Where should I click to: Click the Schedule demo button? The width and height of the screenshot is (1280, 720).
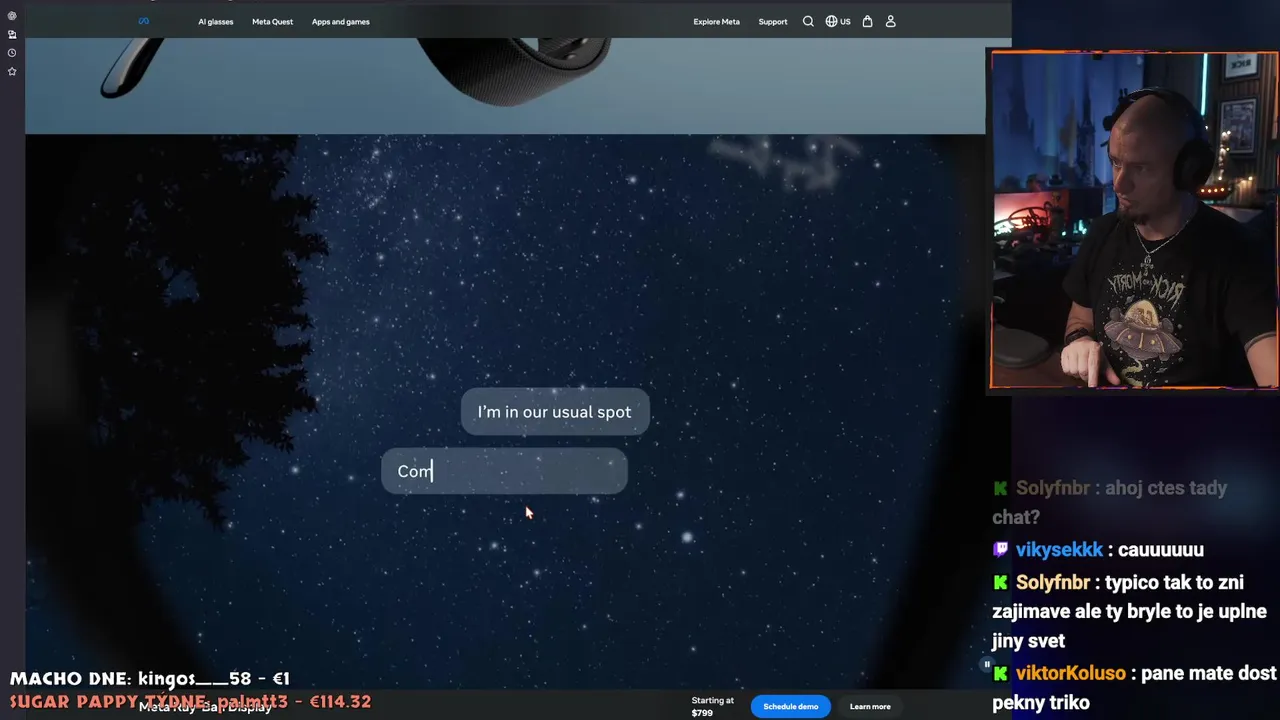point(791,706)
